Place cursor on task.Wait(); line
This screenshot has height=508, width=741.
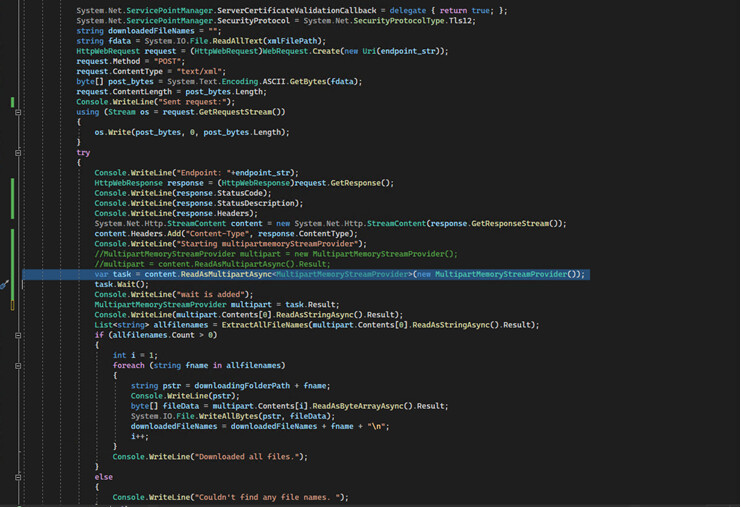(x=121, y=284)
